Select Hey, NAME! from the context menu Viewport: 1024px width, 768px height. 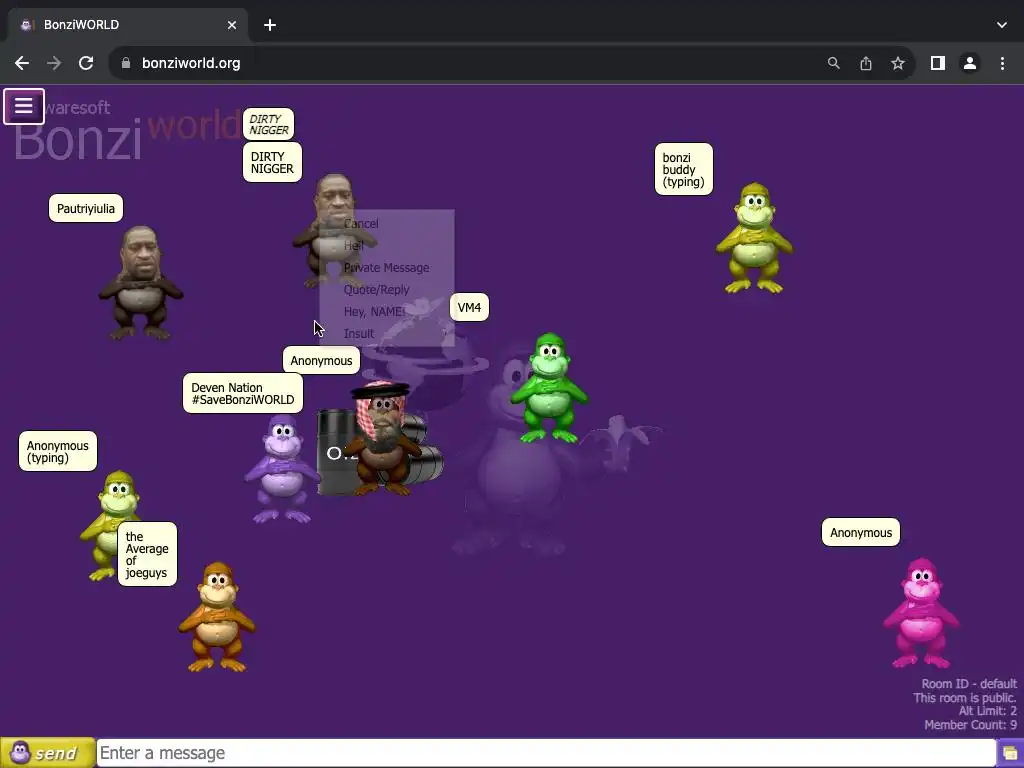click(x=374, y=312)
